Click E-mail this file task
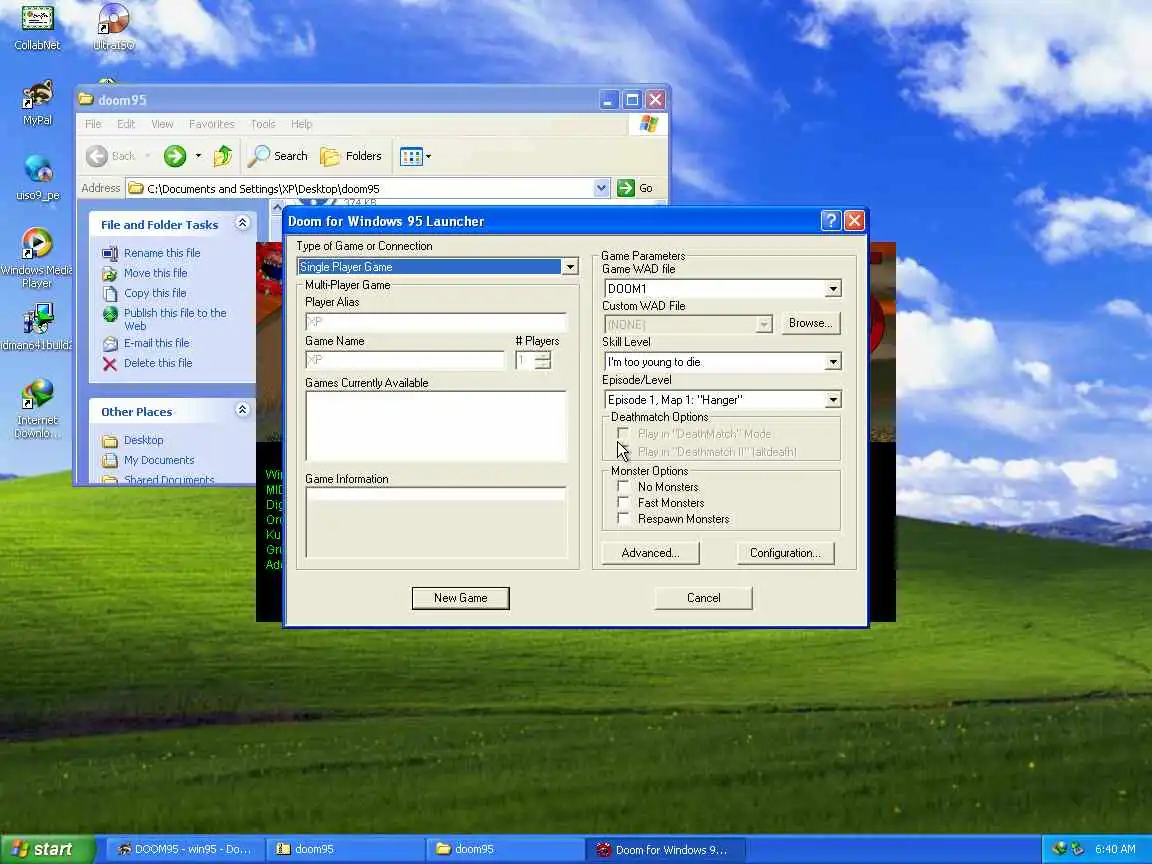 coord(156,342)
